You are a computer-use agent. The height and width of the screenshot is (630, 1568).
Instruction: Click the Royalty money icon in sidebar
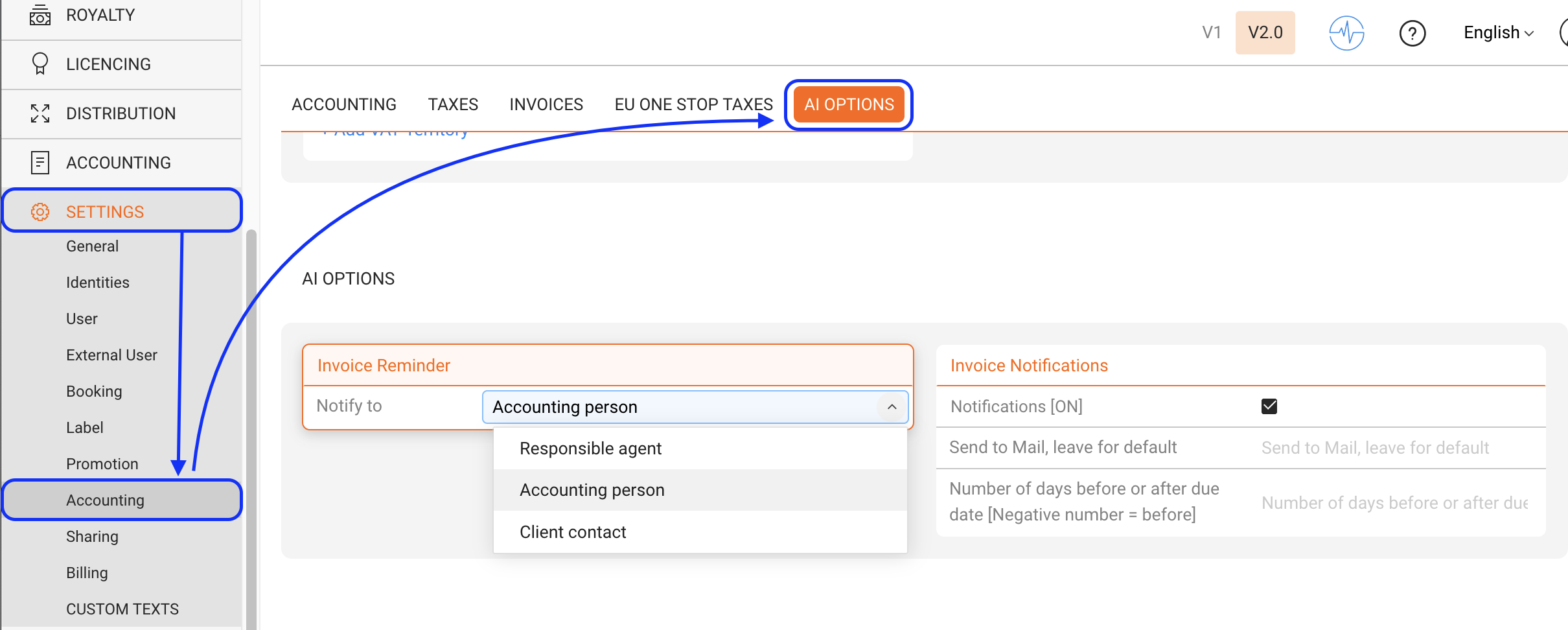[x=40, y=16]
